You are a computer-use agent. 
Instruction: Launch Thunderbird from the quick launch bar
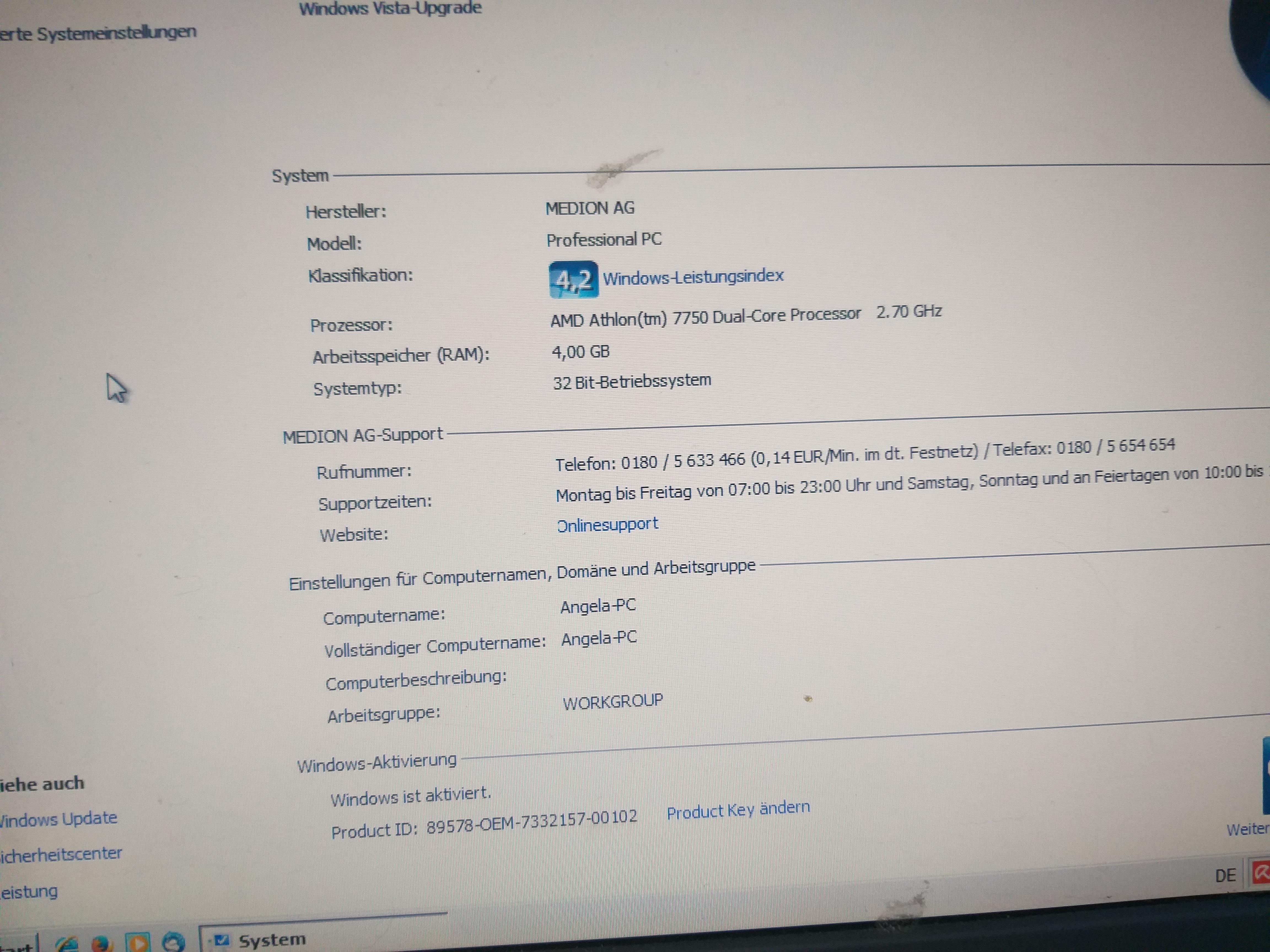tap(173, 942)
